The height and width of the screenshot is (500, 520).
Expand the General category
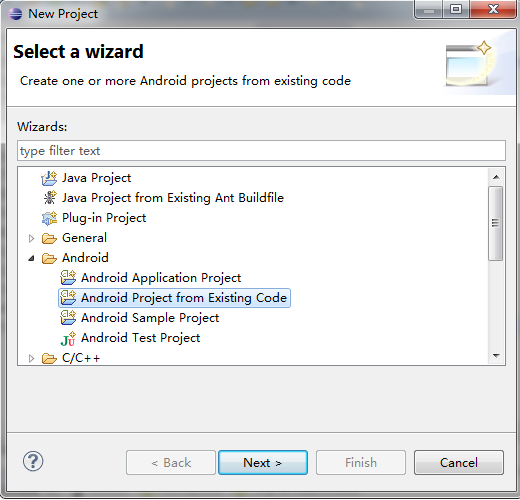[31, 238]
